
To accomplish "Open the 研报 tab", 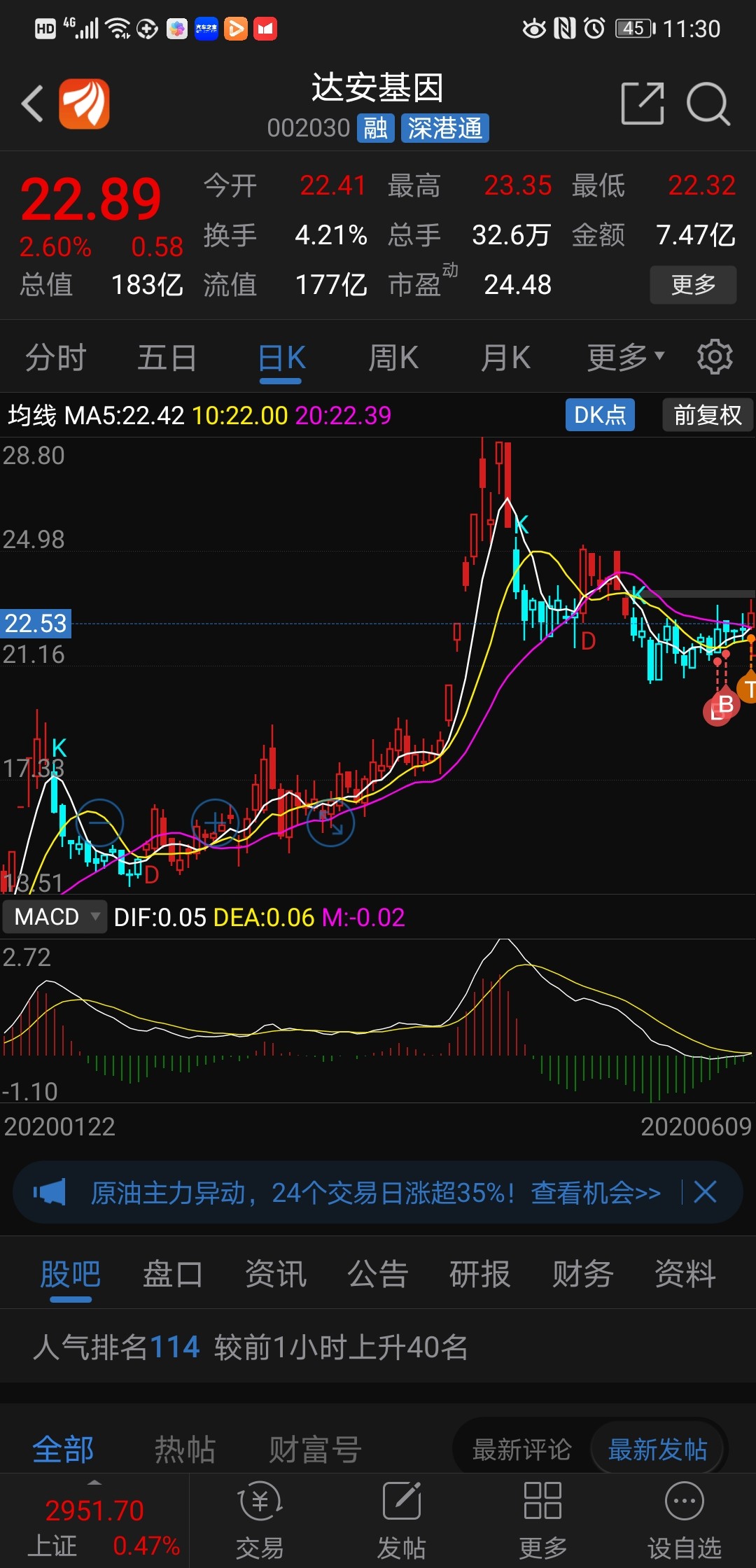I will tap(480, 1273).
